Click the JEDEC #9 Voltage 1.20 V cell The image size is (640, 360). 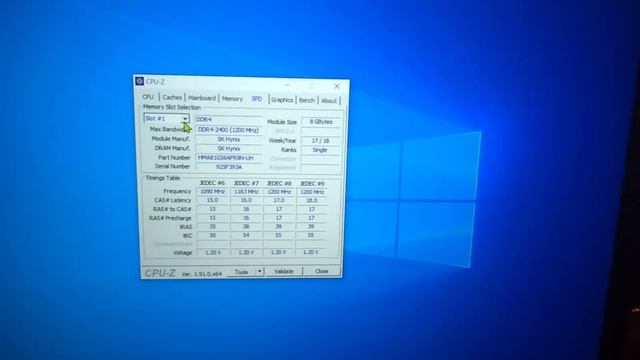pos(311,252)
